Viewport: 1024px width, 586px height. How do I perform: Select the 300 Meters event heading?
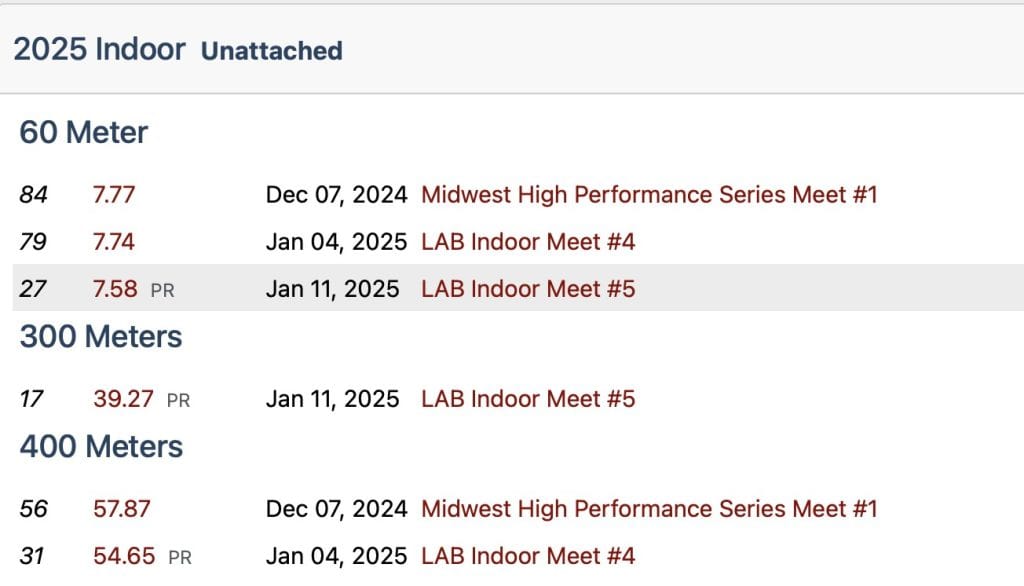click(101, 337)
